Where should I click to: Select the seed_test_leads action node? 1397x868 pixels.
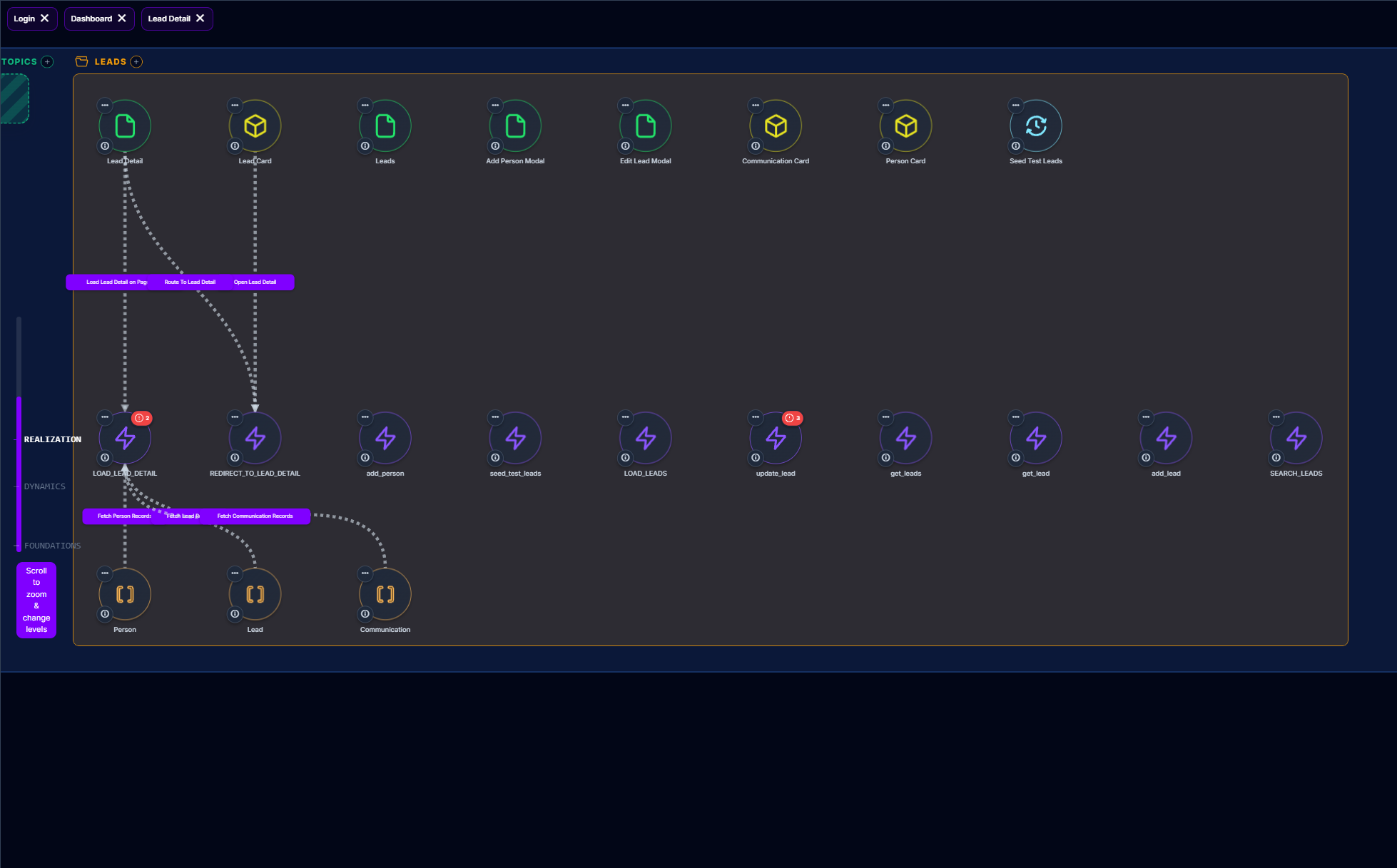point(515,438)
